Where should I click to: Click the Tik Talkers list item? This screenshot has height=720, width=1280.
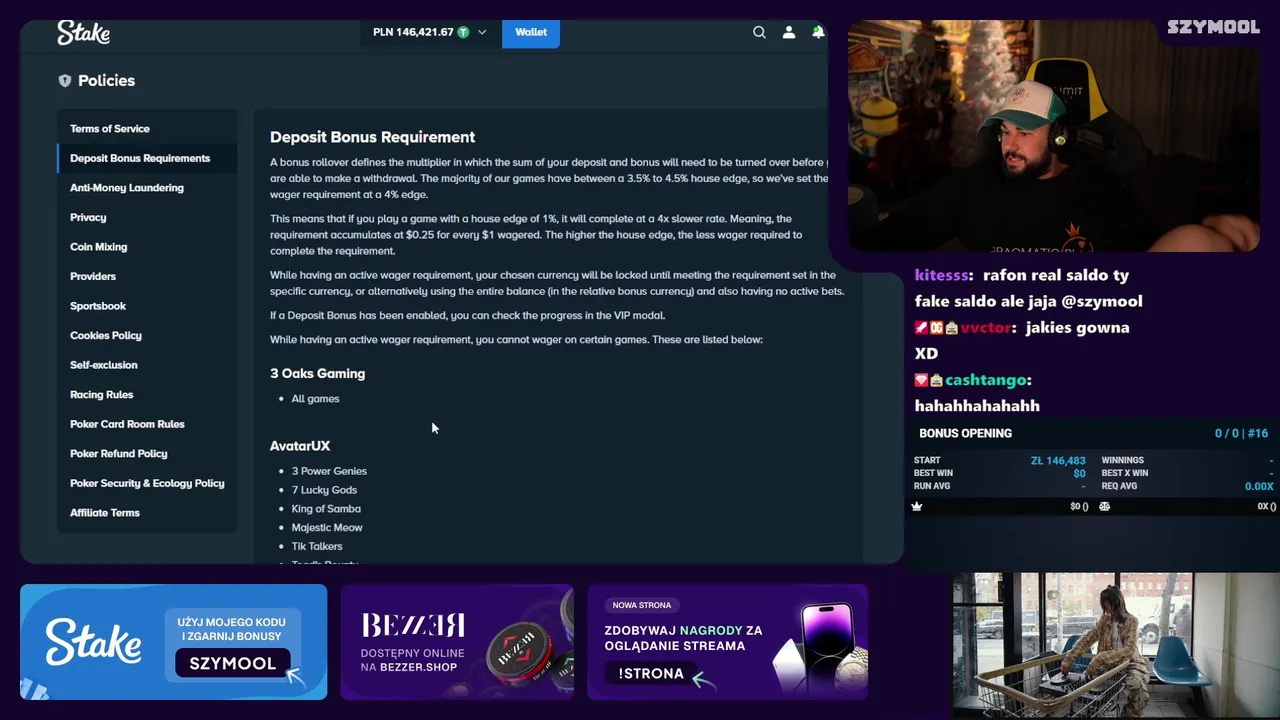click(317, 547)
